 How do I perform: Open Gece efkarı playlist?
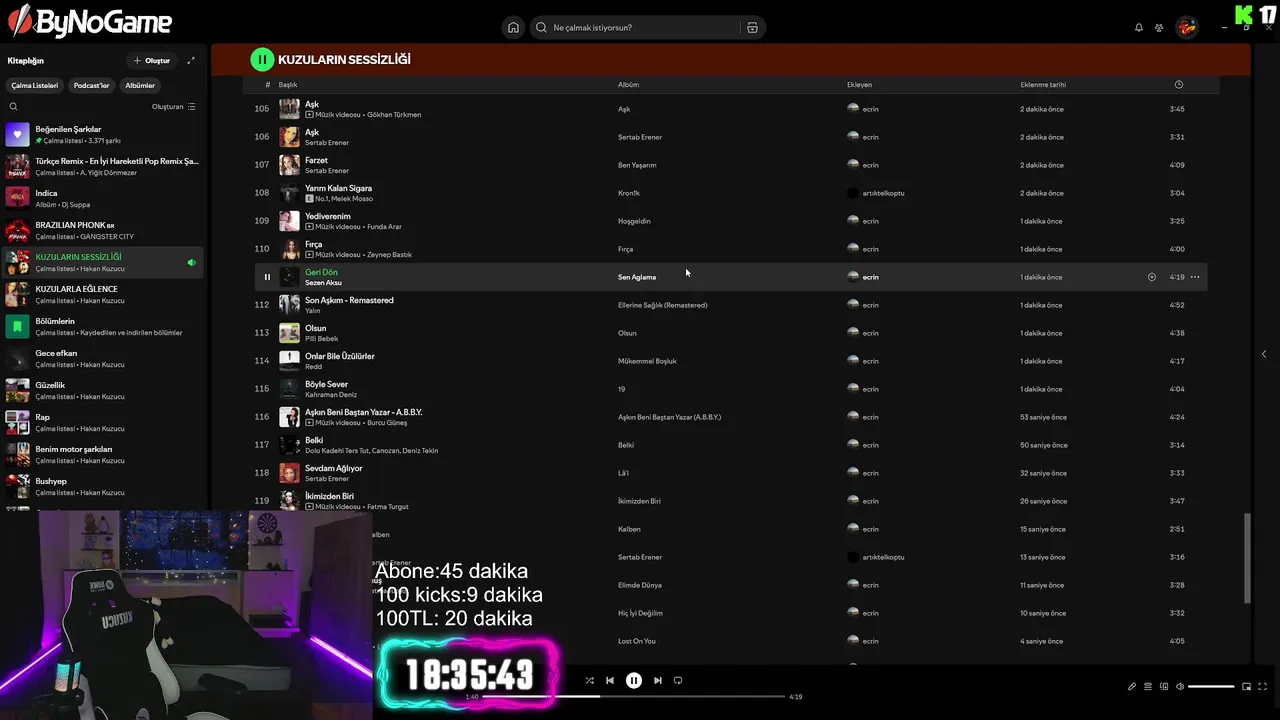pyautogui.click(x=104, y=359)
